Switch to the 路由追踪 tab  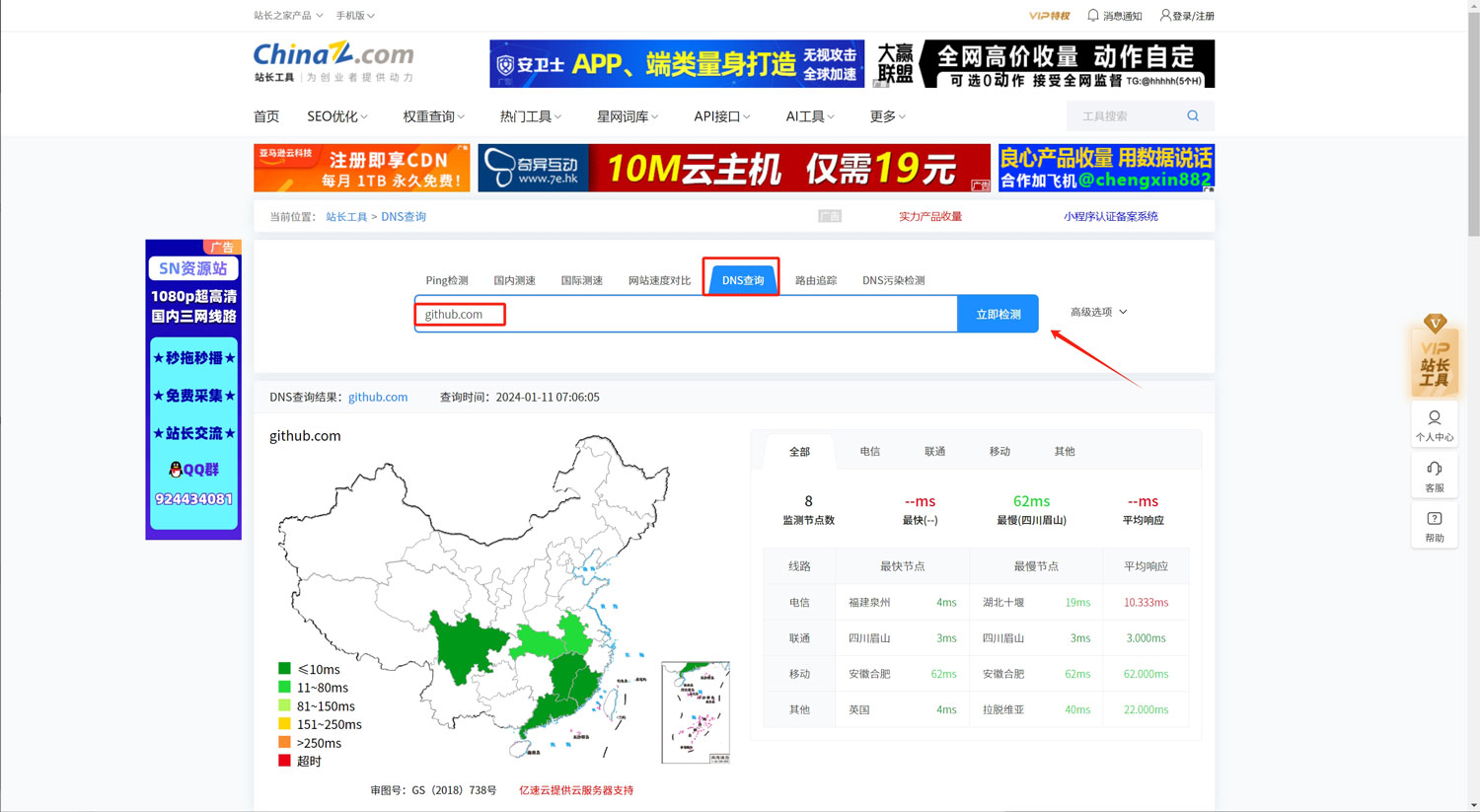816,280
